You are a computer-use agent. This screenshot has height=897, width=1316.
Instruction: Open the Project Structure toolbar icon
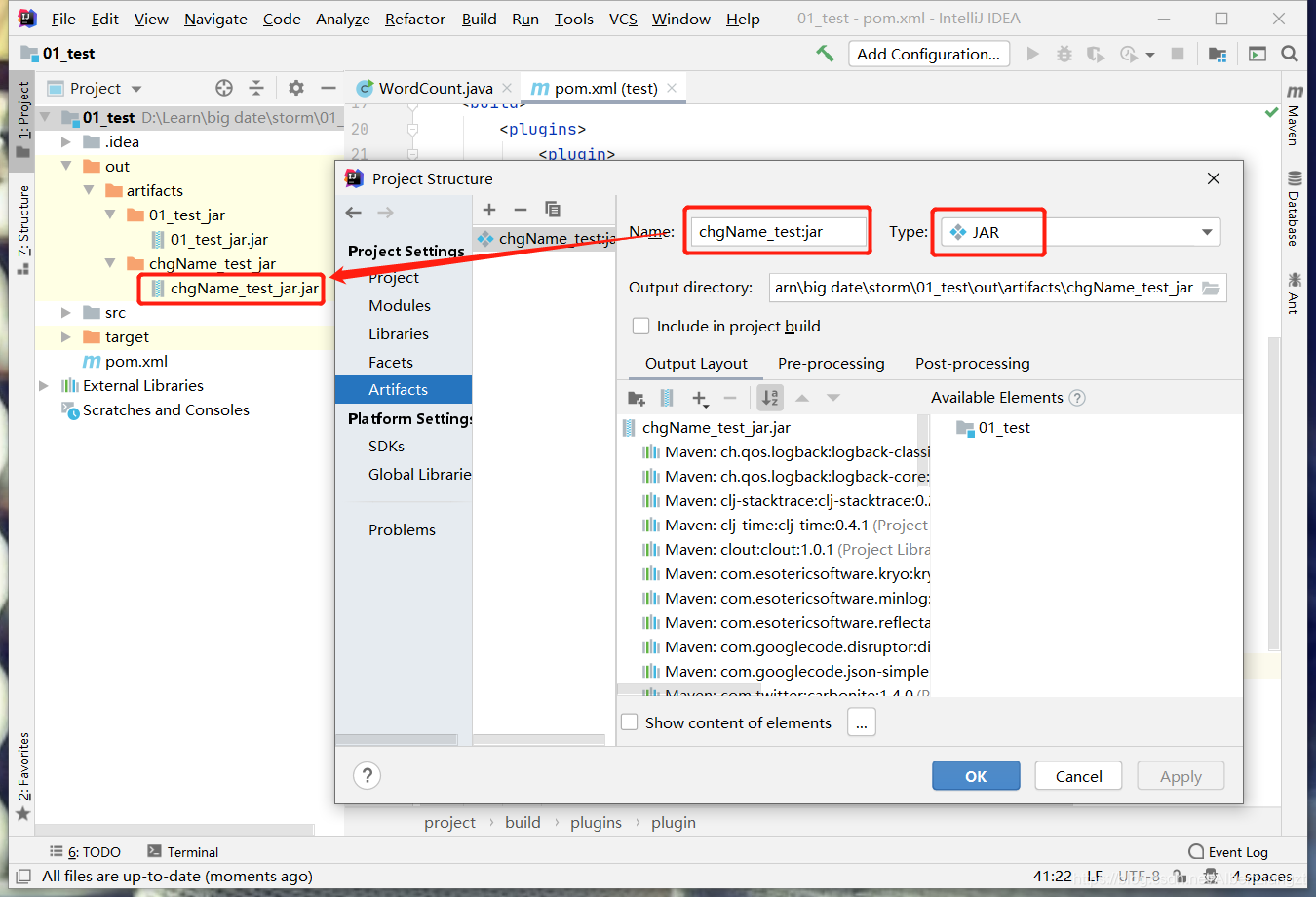(x=1218, y=54)
